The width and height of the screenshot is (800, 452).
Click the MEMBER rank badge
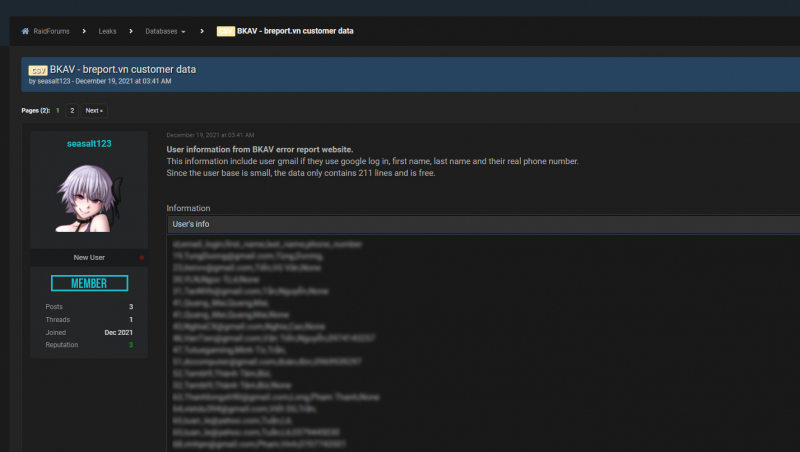tap(89, 283)
